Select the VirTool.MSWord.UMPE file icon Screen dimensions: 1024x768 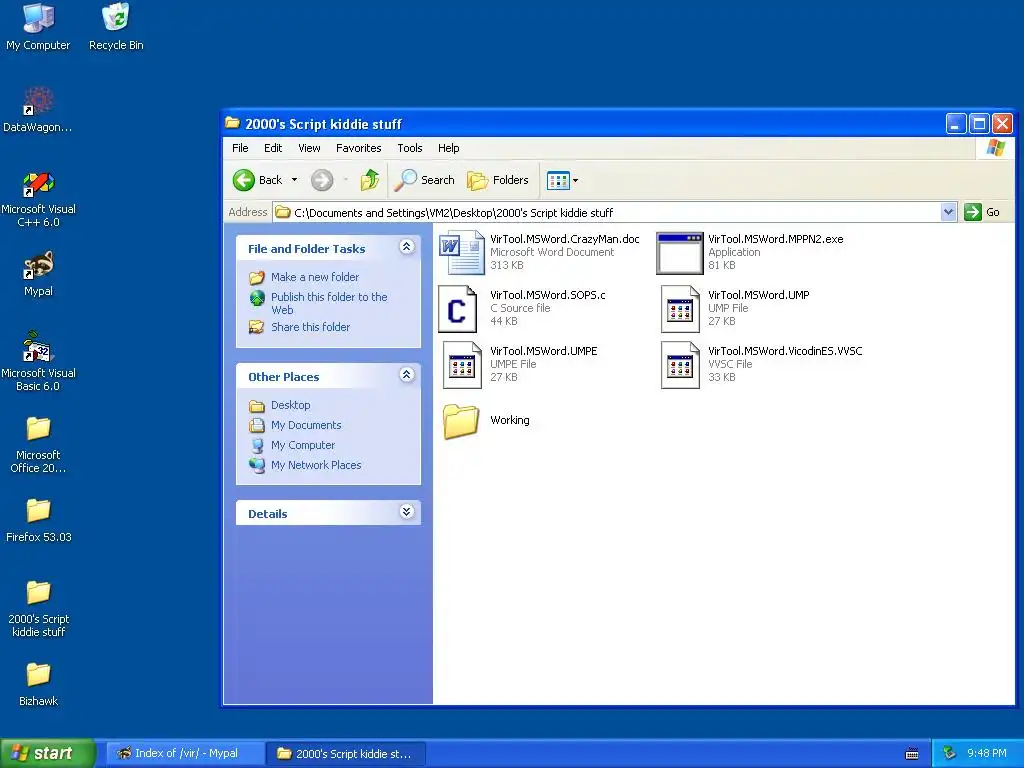tap(462, 365)
